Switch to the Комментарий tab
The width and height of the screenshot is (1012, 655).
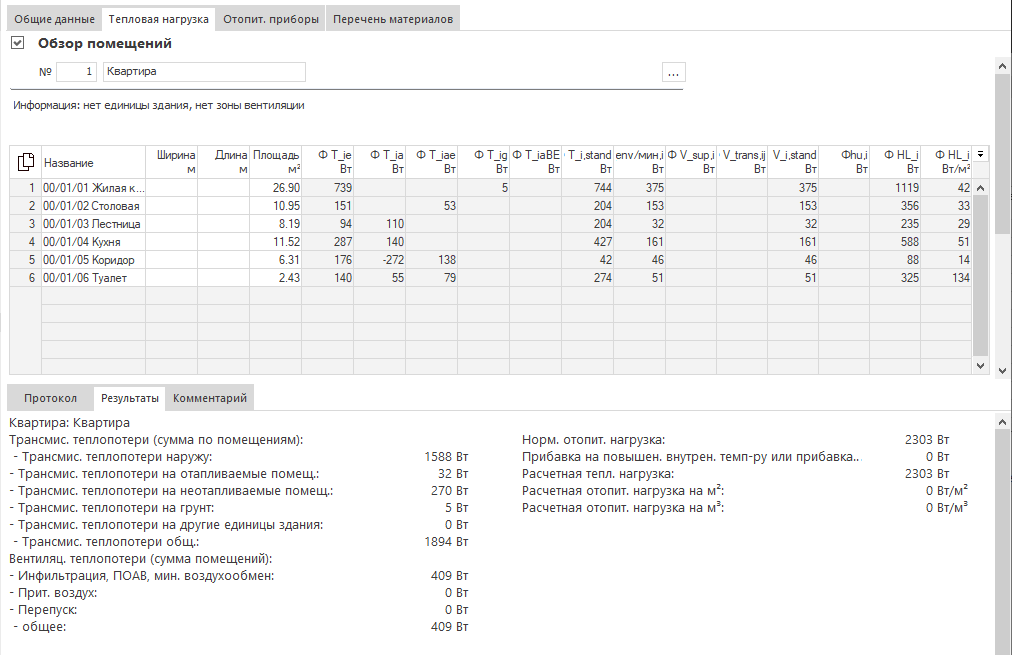coord(210,398)
